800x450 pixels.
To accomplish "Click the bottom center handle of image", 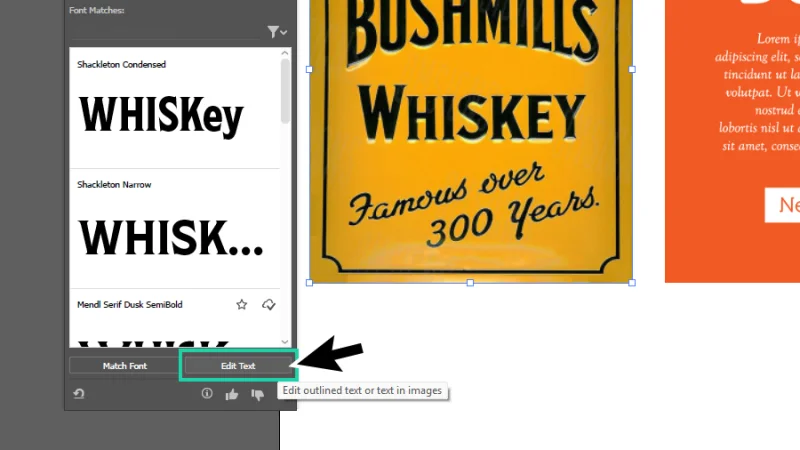I will click(x=470, y=283).
